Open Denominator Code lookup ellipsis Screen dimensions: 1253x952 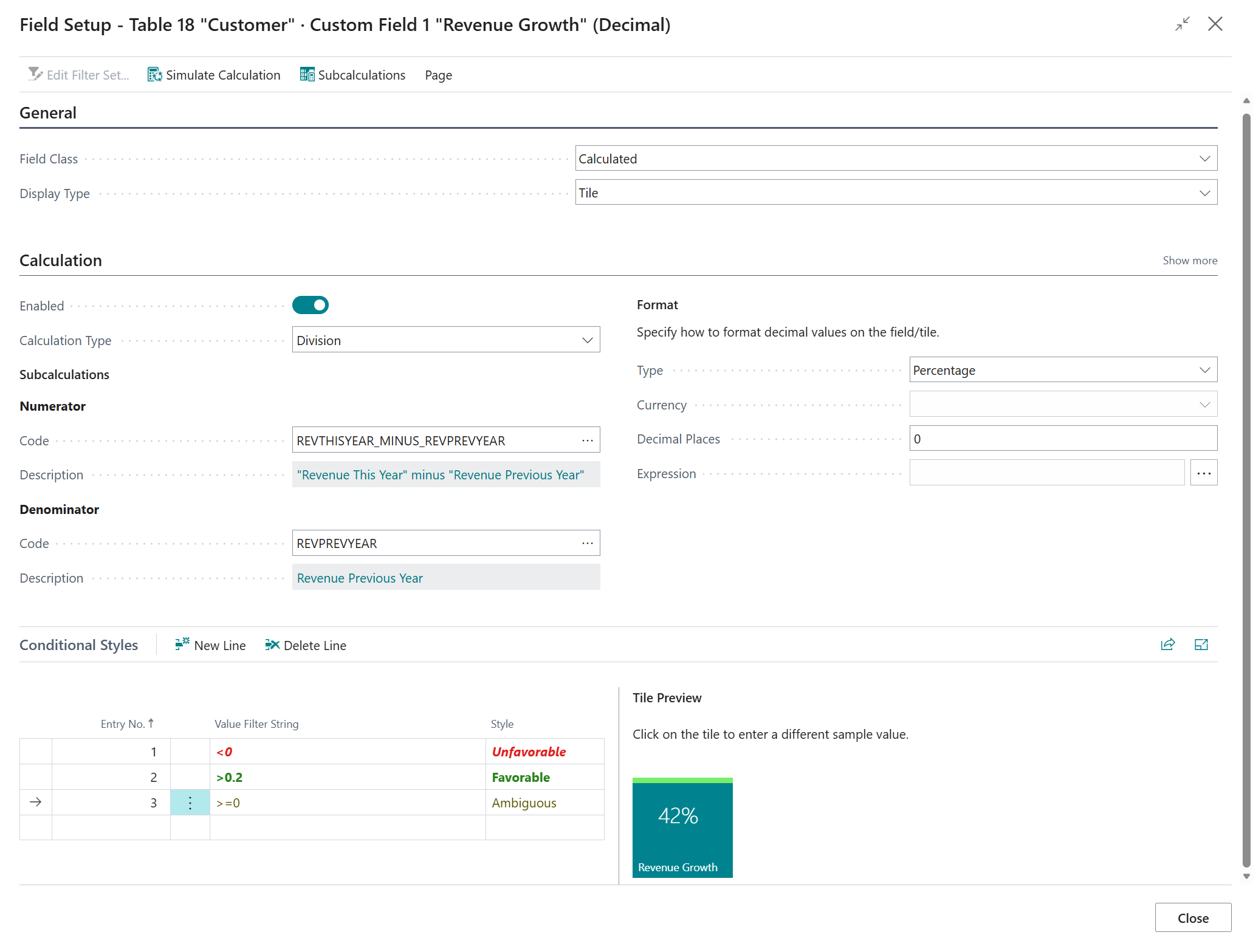pyautogui.click(x=587, y=543)
